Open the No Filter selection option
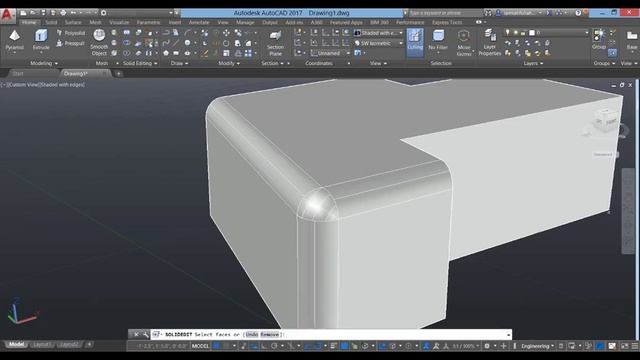Viewport: 640px width, 360px height. [x=438, y=40]
